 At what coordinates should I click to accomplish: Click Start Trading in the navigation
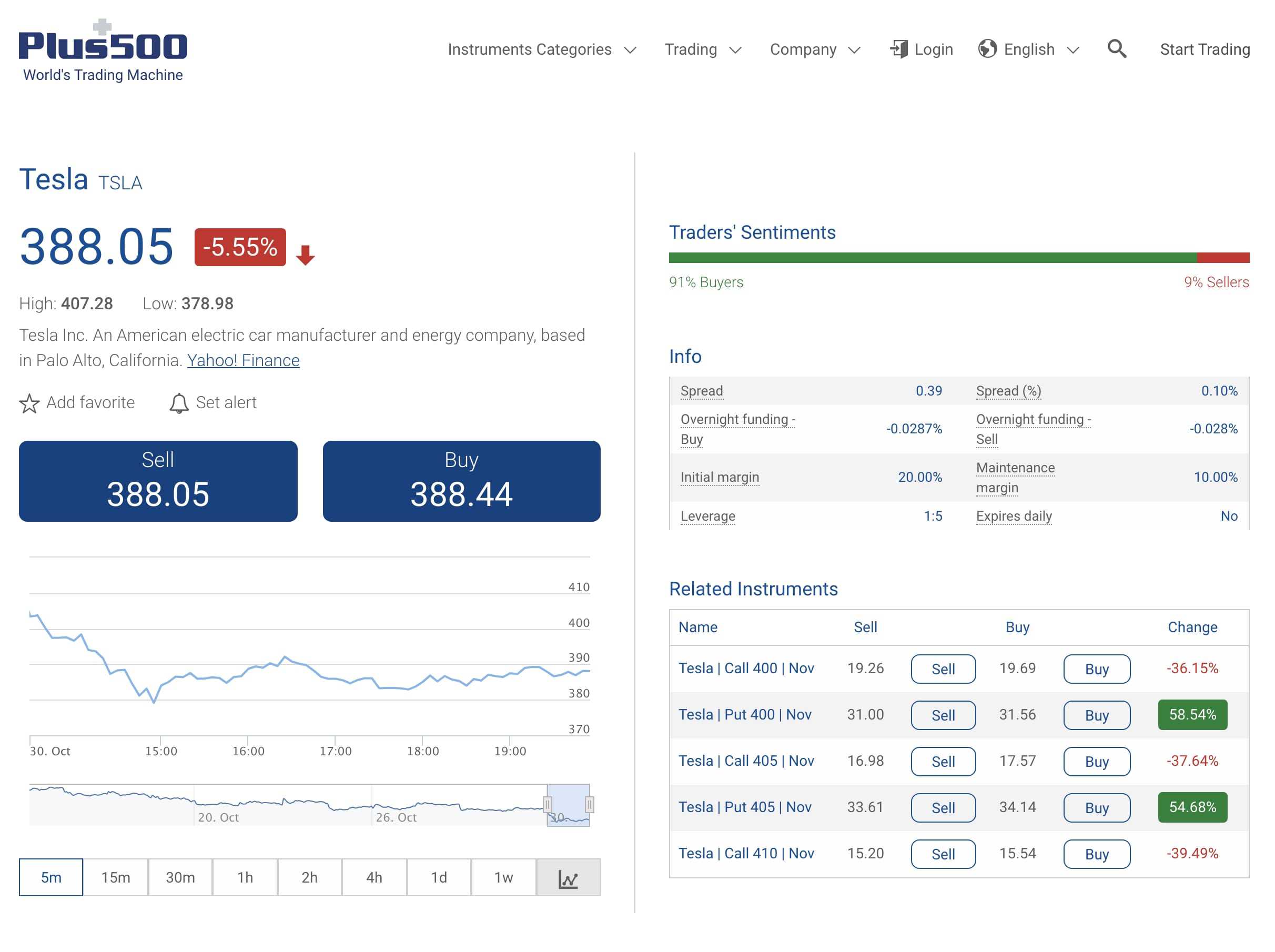coord(1204,49)
